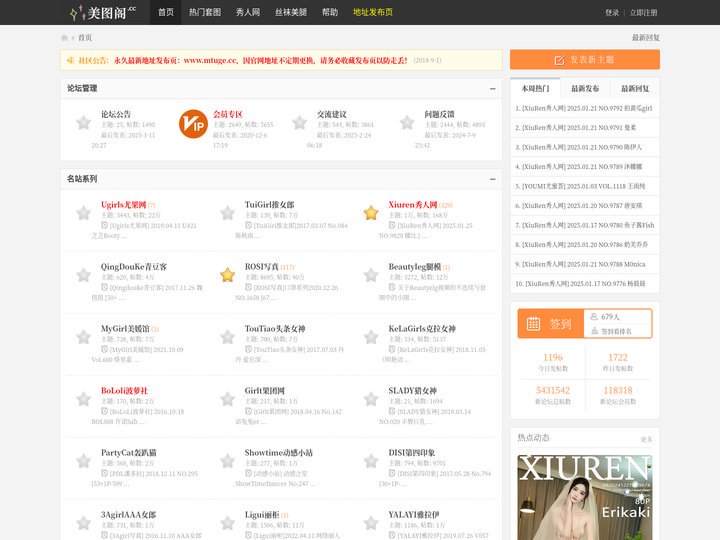This screenshot has height=540, width=720.
Task: Click the star icon beside QingDouKe青豆客
Action: coord(84,275)
